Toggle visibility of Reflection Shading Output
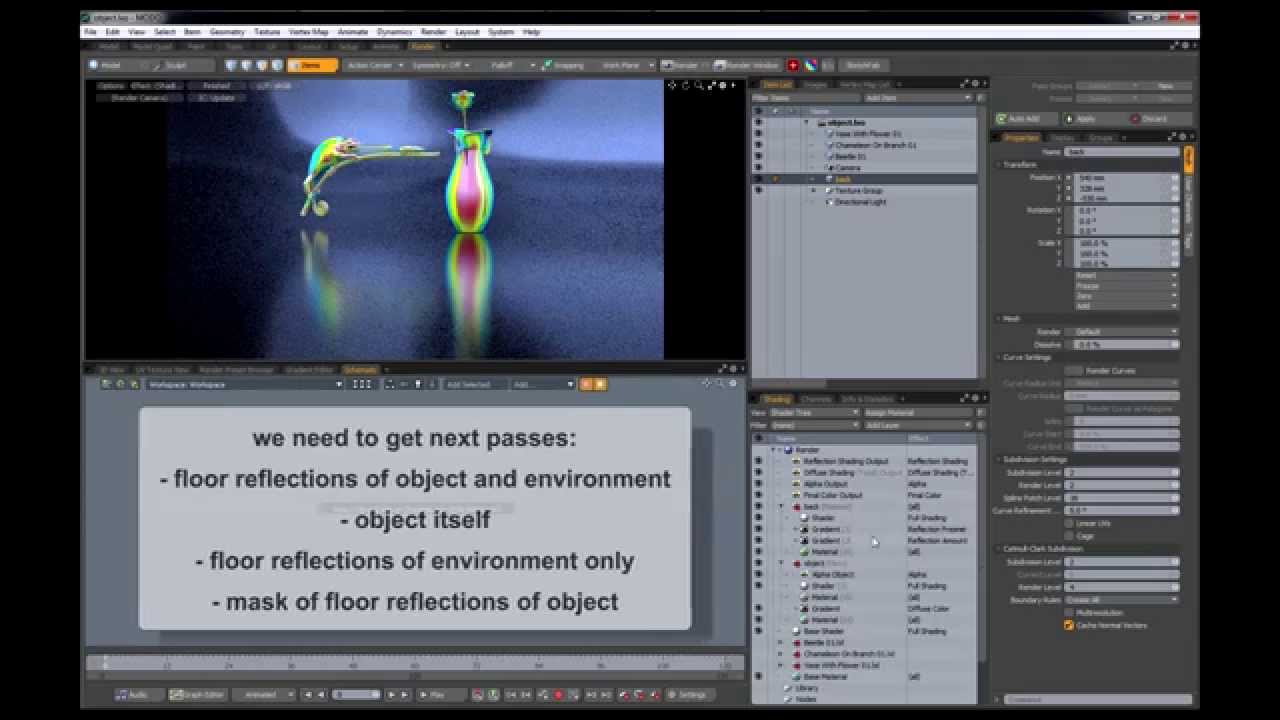Screen dimensions: 1280x720 [758, 461]
